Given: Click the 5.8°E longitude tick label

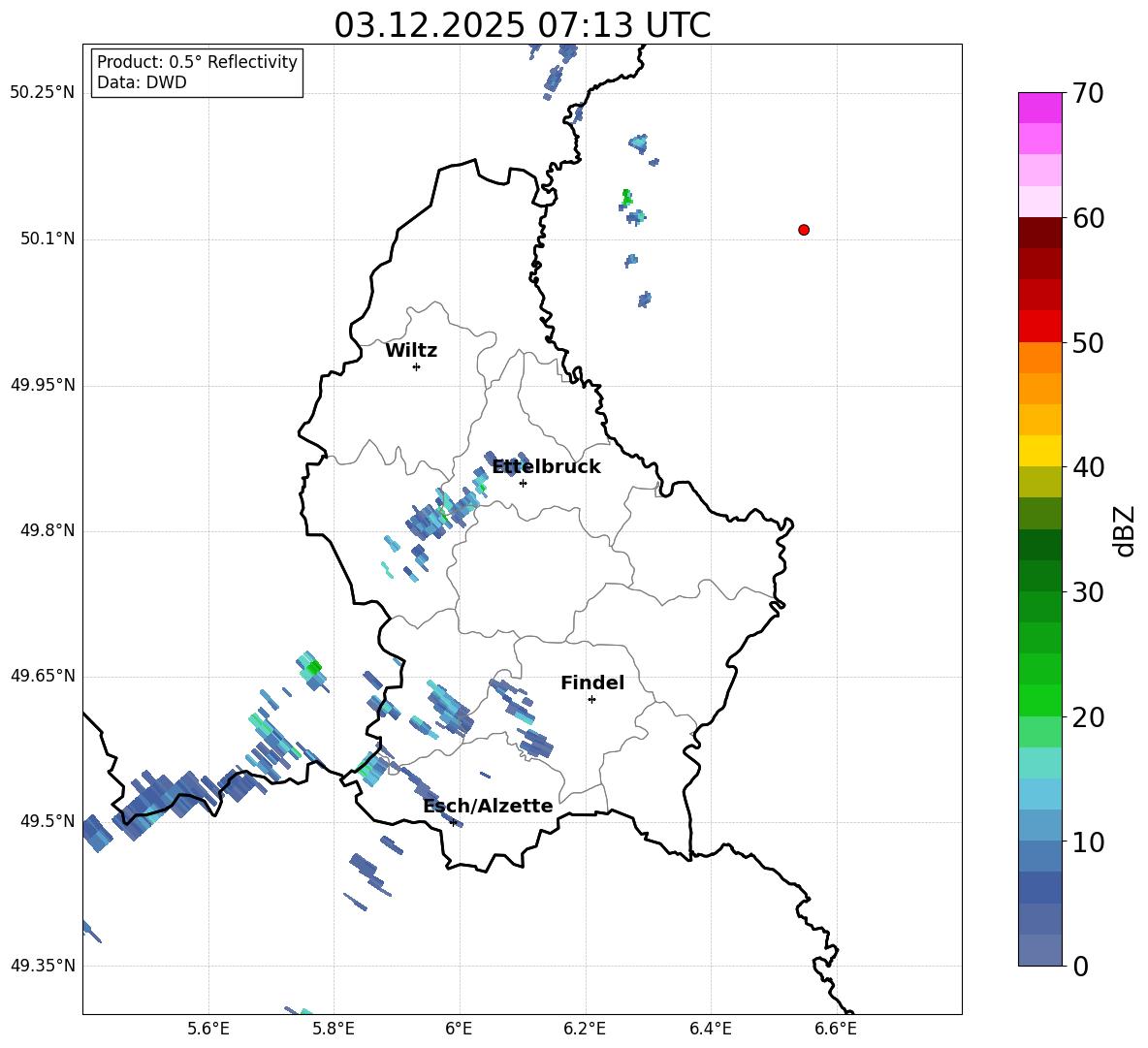Looking at the screenshot, I should coord(334,1029).
